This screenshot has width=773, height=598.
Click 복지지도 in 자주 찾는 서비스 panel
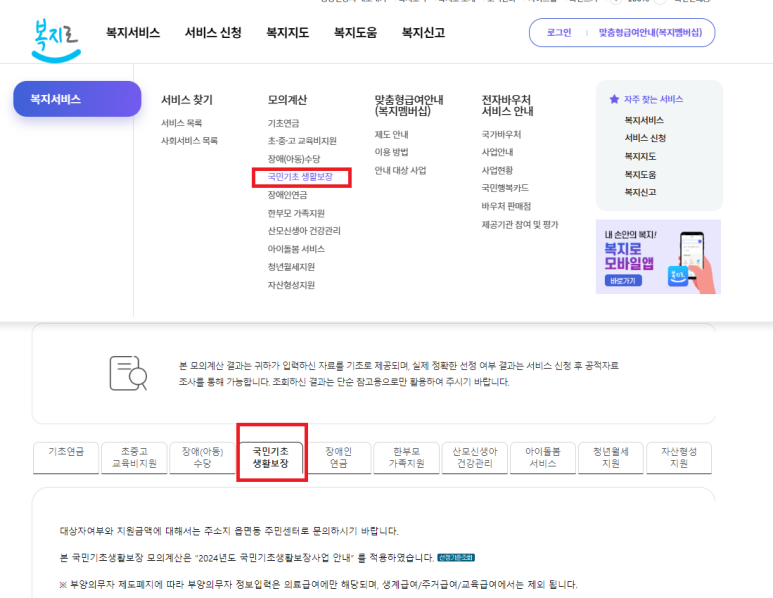coord(640,156)
